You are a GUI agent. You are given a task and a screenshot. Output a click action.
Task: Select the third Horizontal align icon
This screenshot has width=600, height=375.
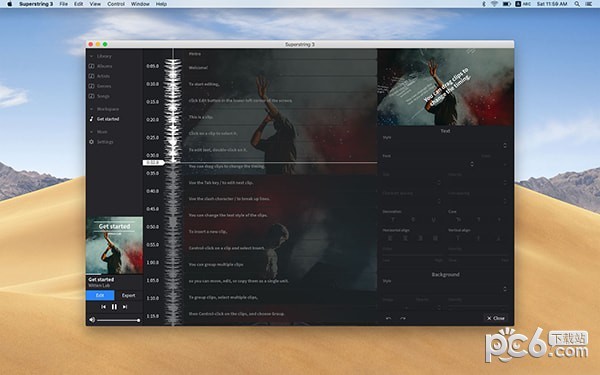[x=420, y=238]
